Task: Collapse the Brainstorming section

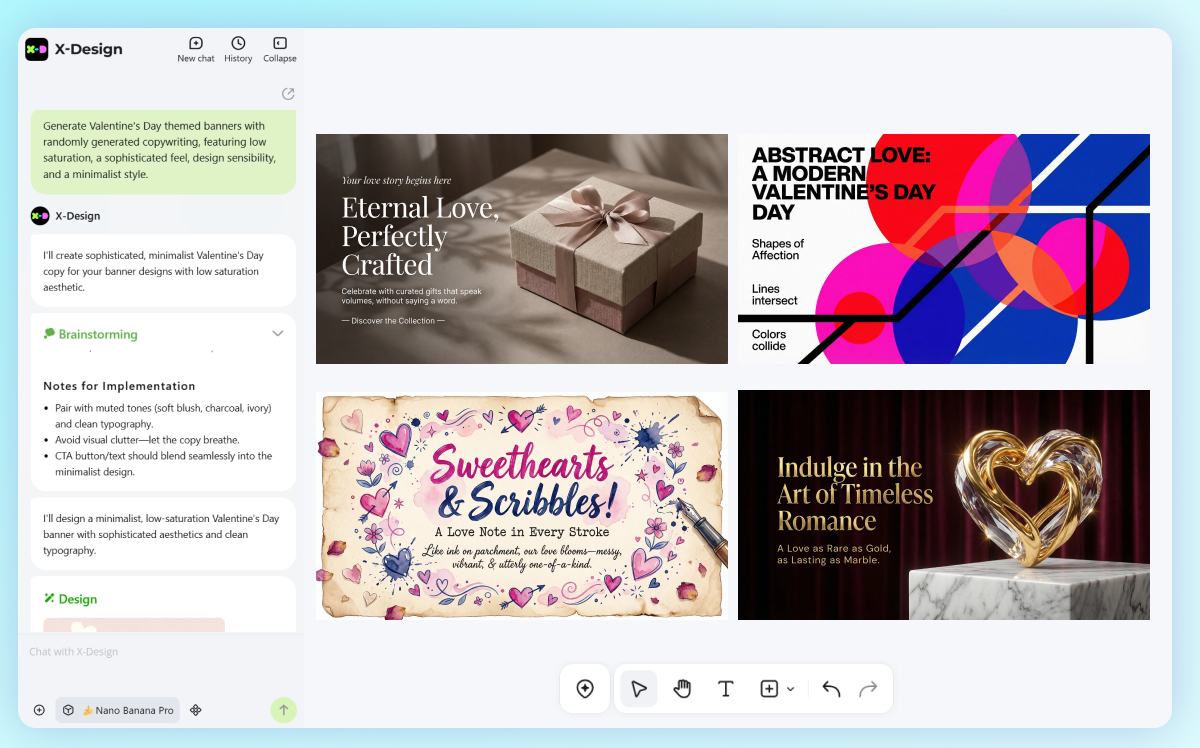Action: [x=278, y=334]
